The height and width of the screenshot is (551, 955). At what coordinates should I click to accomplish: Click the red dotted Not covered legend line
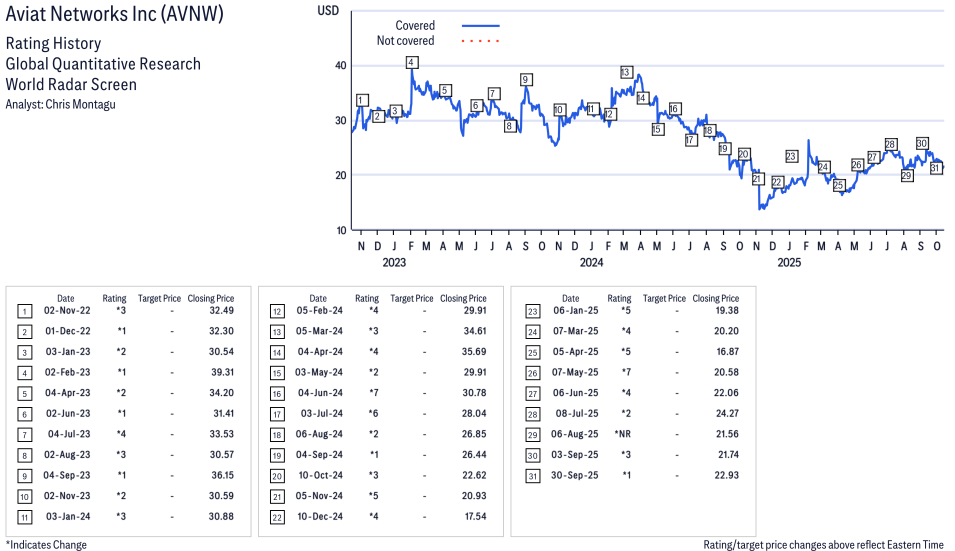[480, 41]
